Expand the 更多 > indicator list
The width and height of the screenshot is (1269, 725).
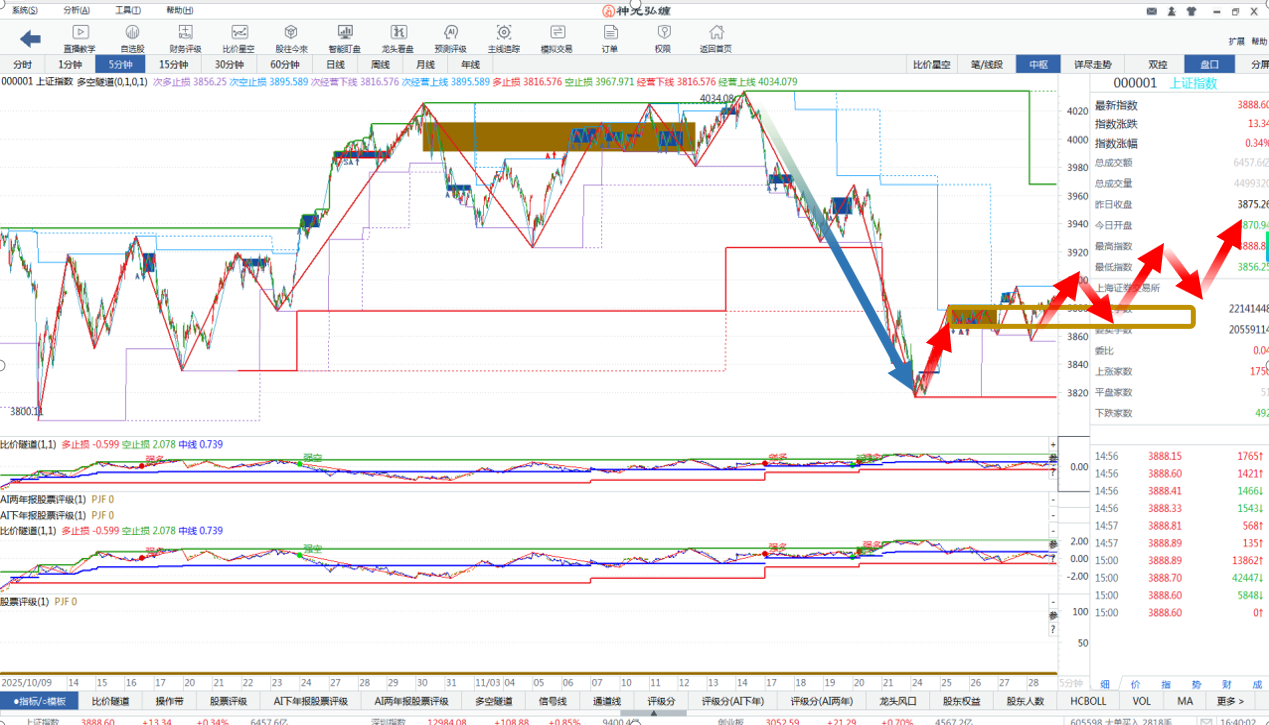[x=1230, y=701]
